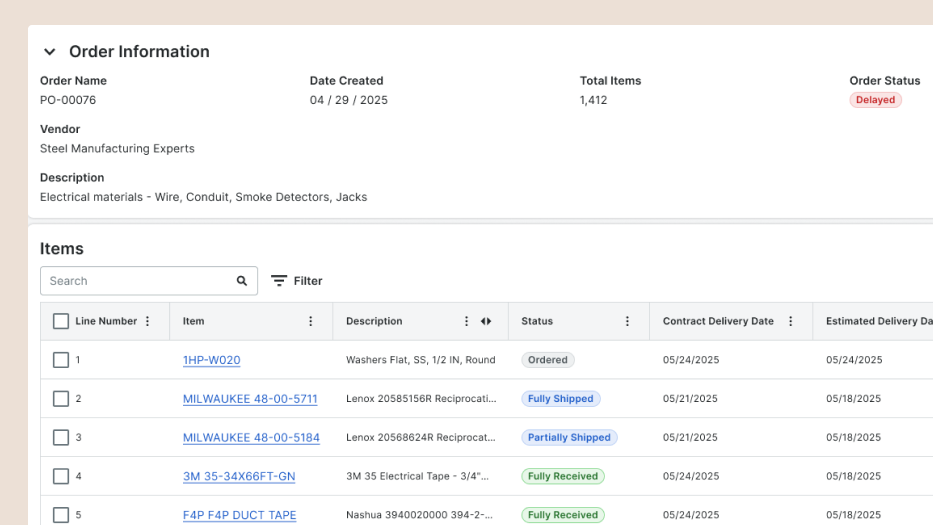Open item link MILWAUKEE 48-00-5711
This screenshot has height=525, width=933.
[250, 399]
